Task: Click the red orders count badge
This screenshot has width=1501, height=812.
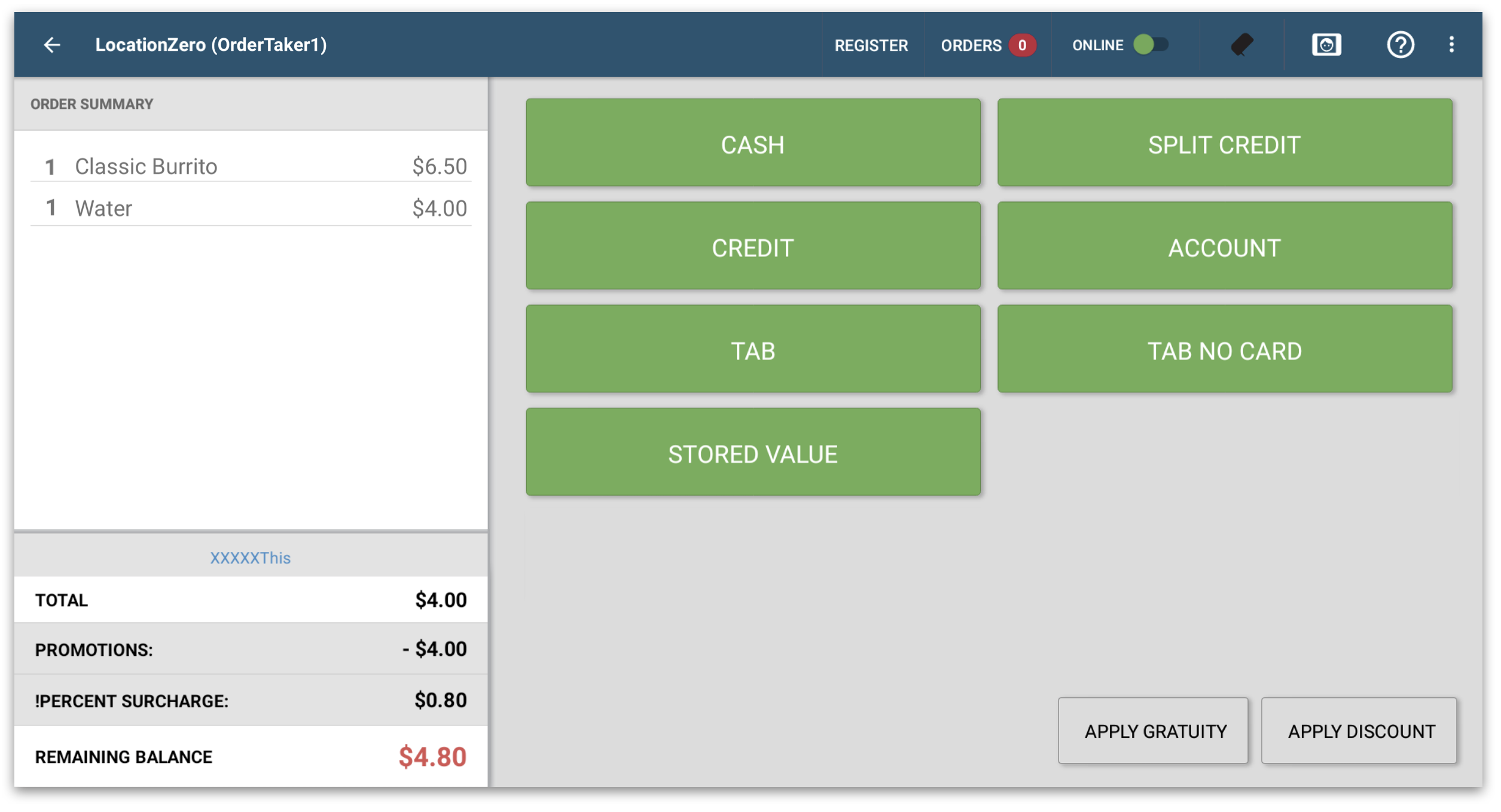Action: tap(1021, 45)
